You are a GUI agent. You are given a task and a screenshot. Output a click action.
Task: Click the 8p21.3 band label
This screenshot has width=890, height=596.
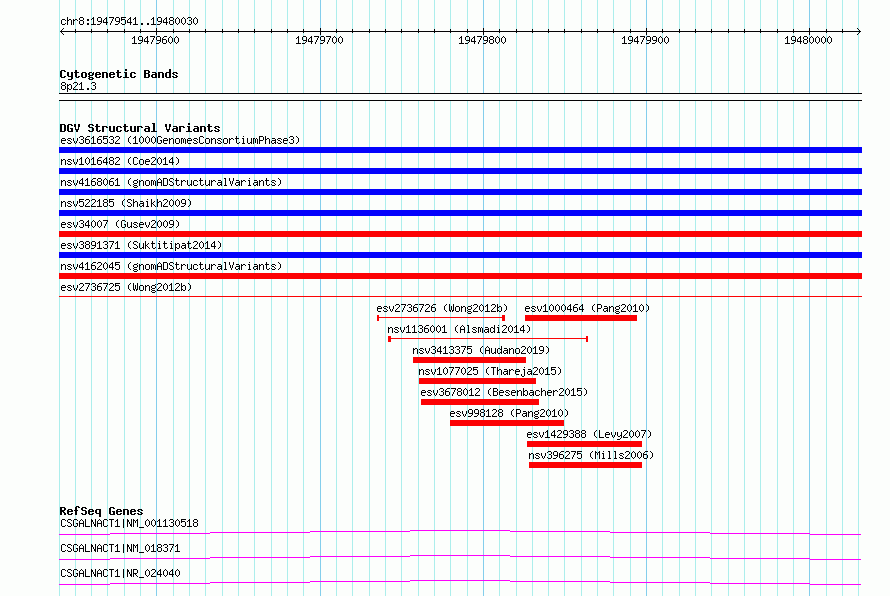pyautogui.click(x=78, y=86)
